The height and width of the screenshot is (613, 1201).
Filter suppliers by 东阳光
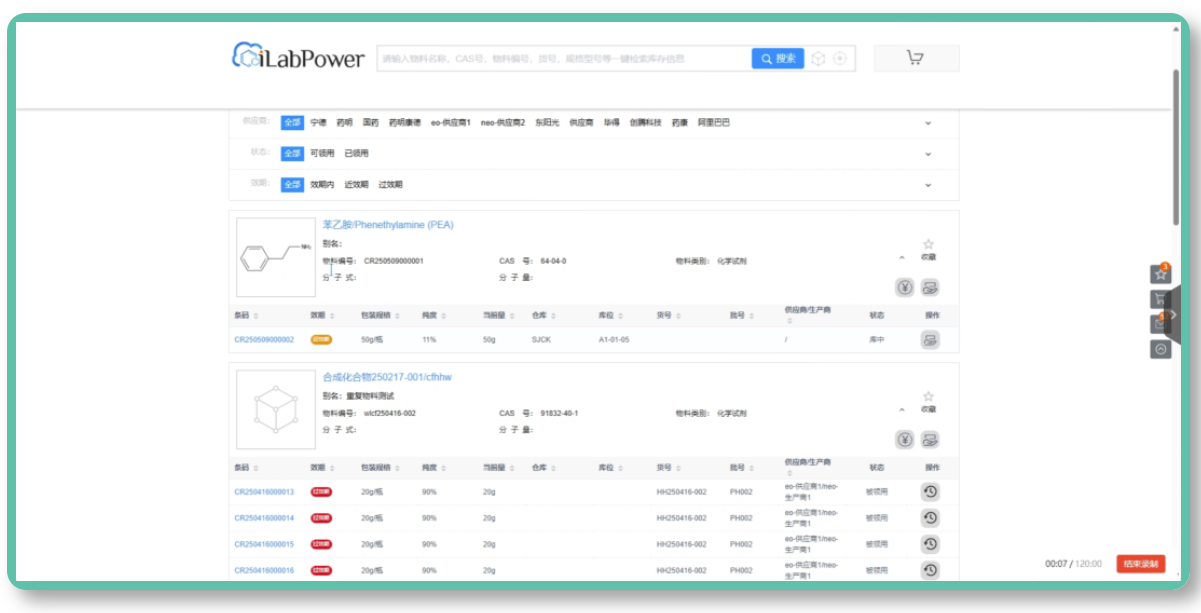tap(547, 122)
